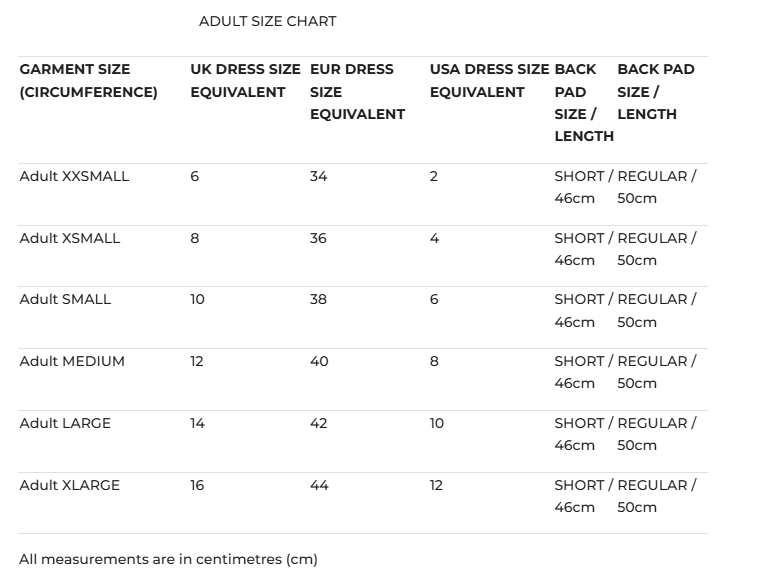Click EUR size 40 cell

pyautogui.click(x=319, y=361)
